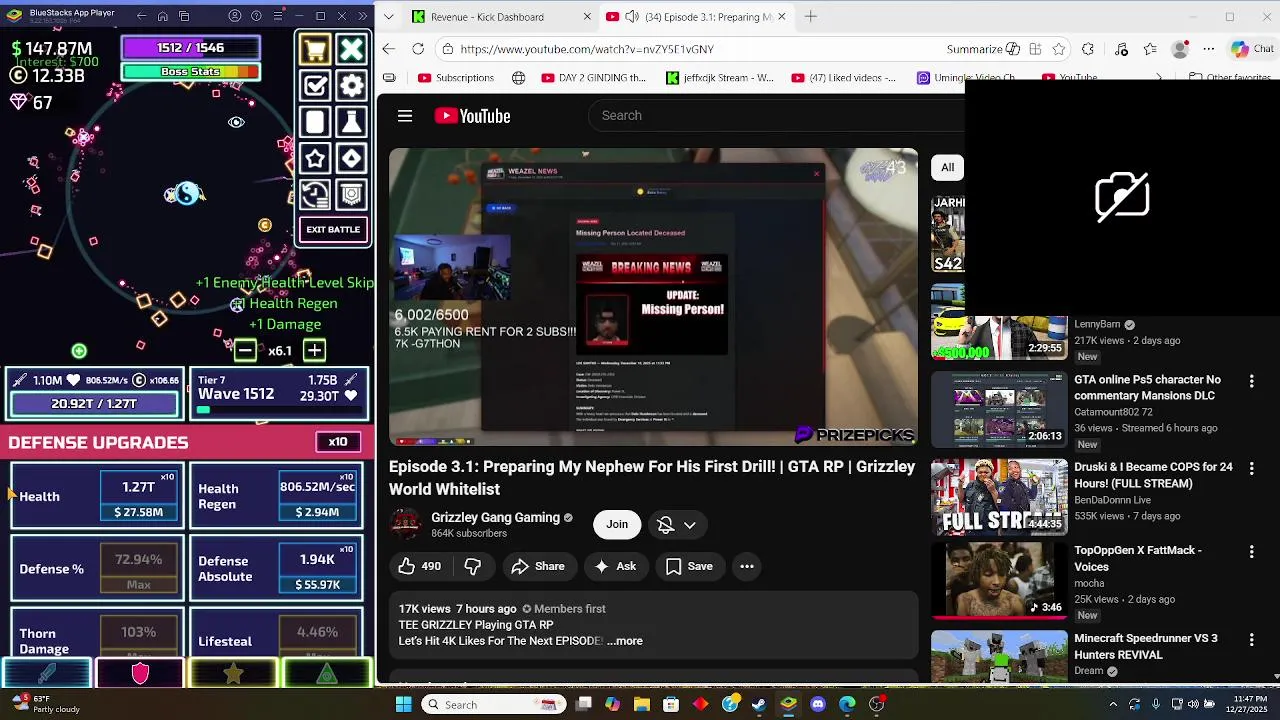The height and width of the screenshot is (720, 1280).
Task: Click Ask button under video
Action: [x=615, y=566]
